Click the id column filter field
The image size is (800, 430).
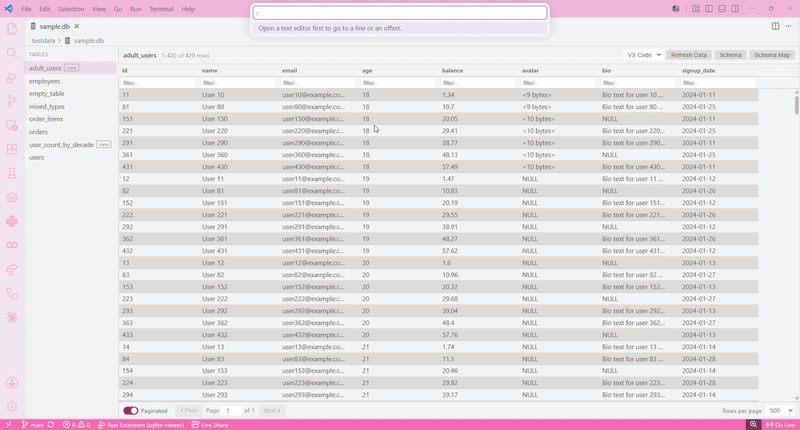point(158,83)
